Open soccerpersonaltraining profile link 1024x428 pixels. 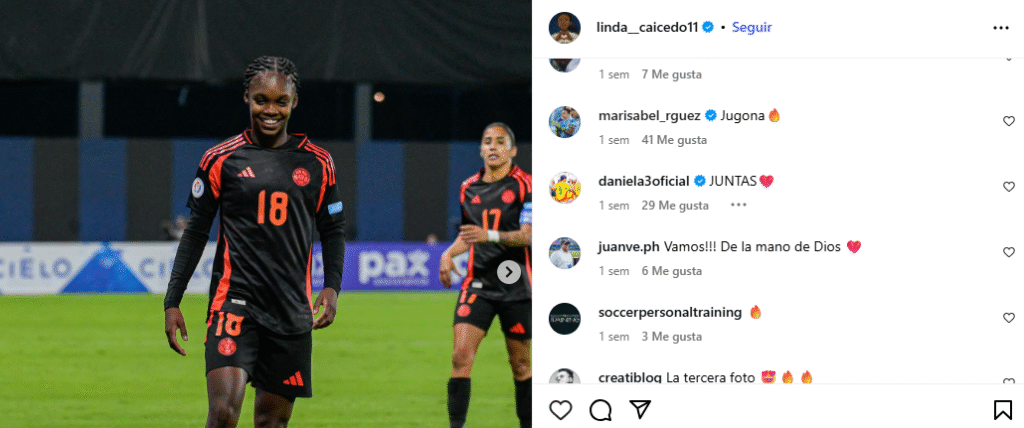coord(670,312)
